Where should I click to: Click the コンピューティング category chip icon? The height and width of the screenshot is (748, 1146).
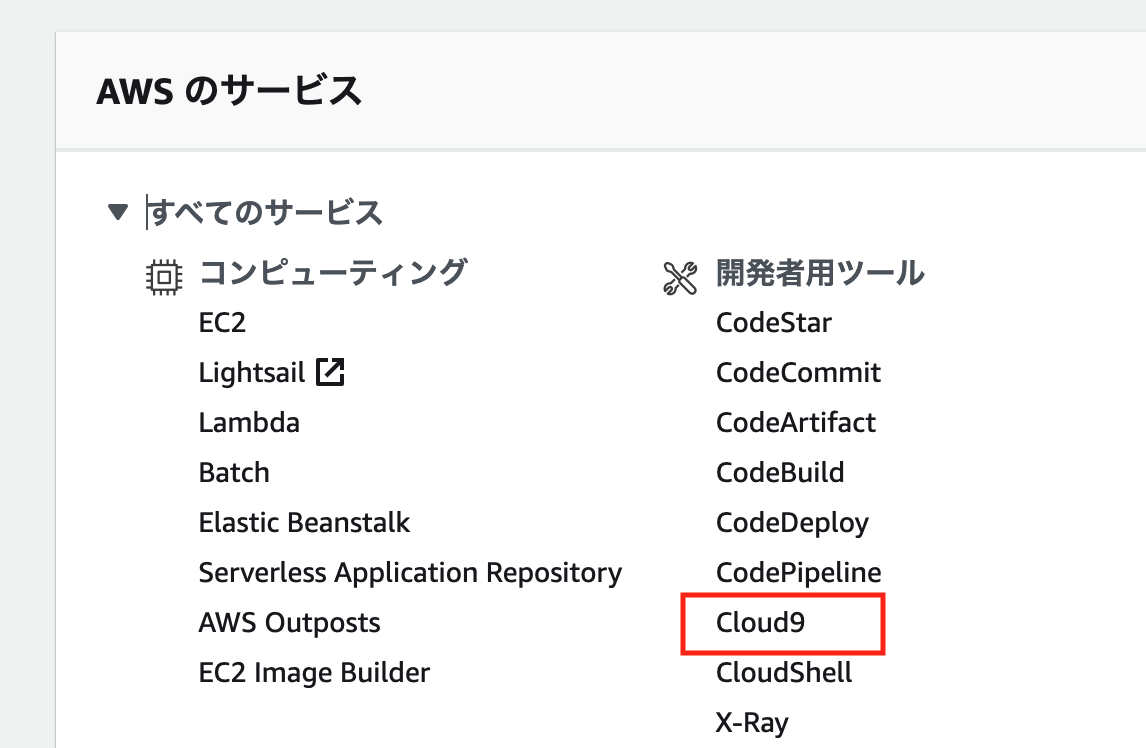tap(166, 273)
